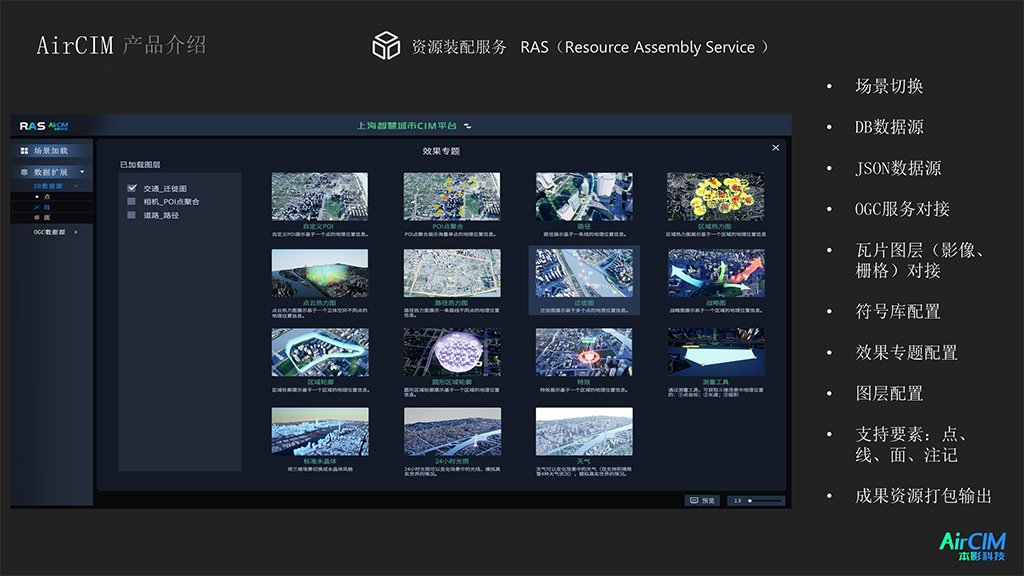The height and width of the screenshot is (576, 1024).
Task: Select the 特效 effect thumbnail
Action: (584, 352)
